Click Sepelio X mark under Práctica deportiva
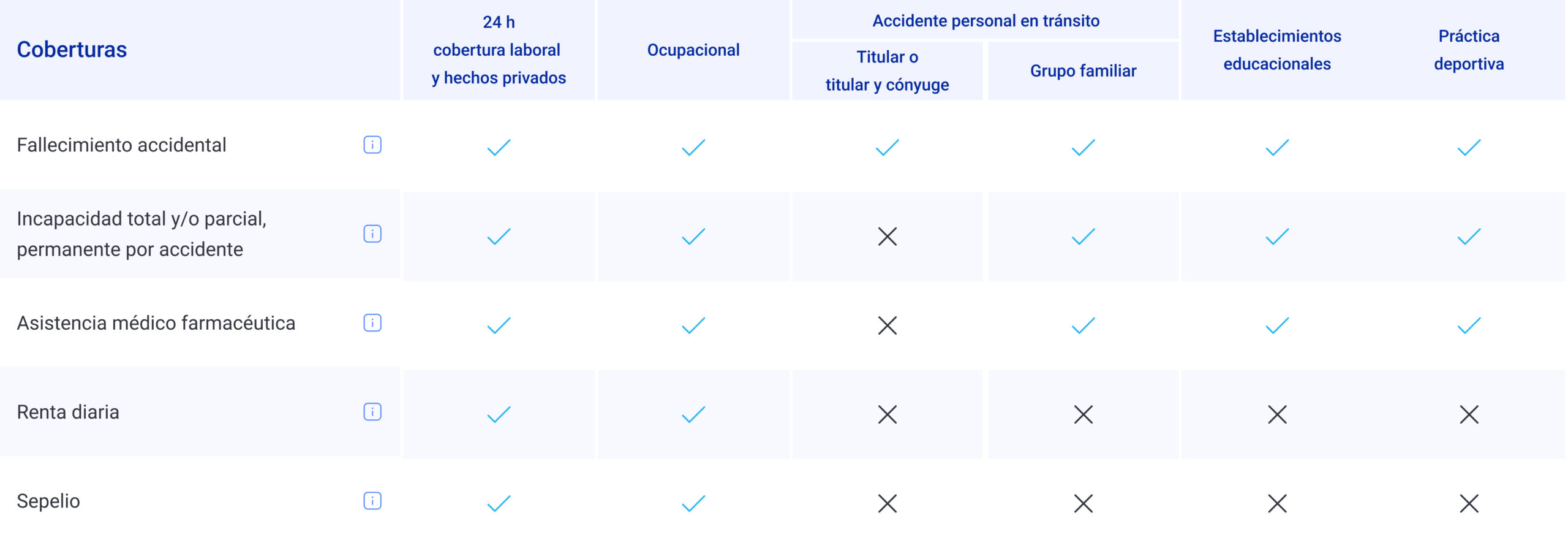1568x548 pixels. coord(1469,504)
